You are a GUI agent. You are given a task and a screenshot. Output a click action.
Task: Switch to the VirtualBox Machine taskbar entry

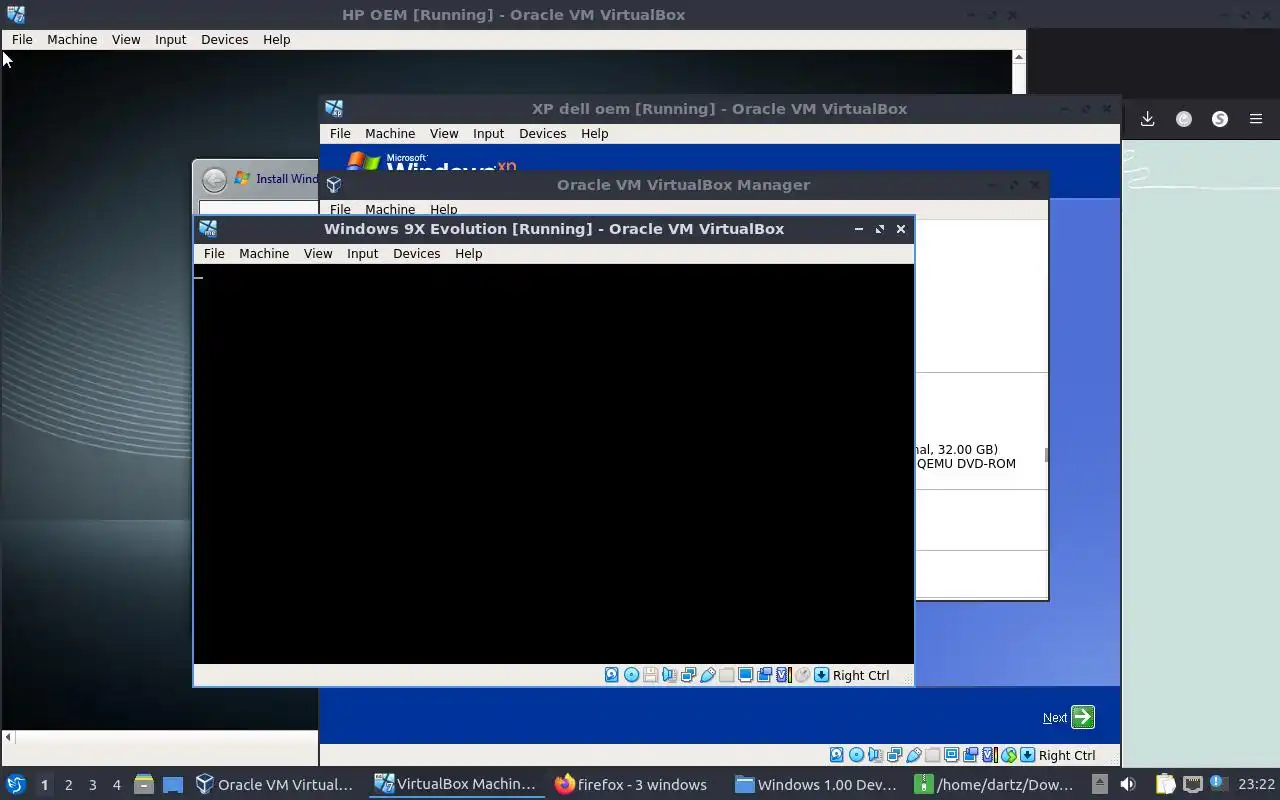point(457,784)
